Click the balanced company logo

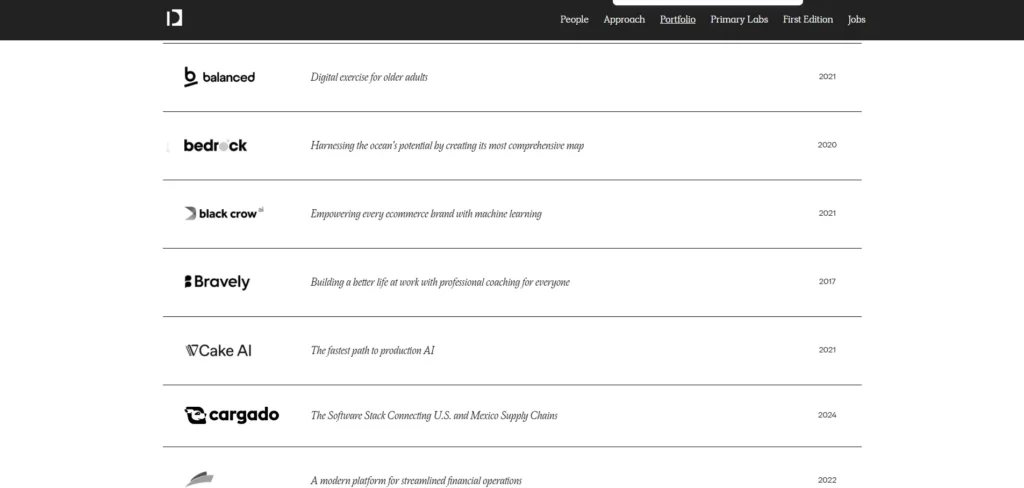pyautogui.click(x=219, y=76)
